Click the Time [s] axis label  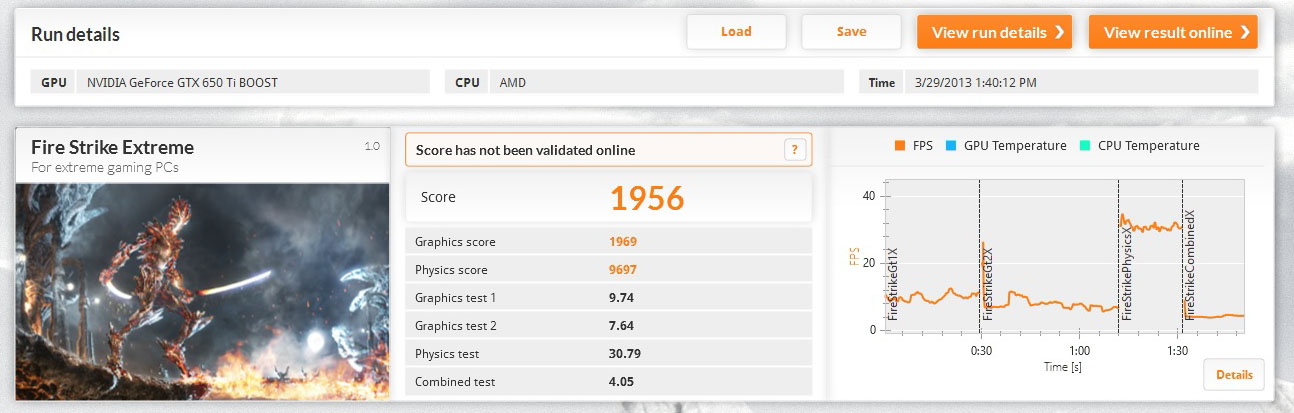(1065, 367)
